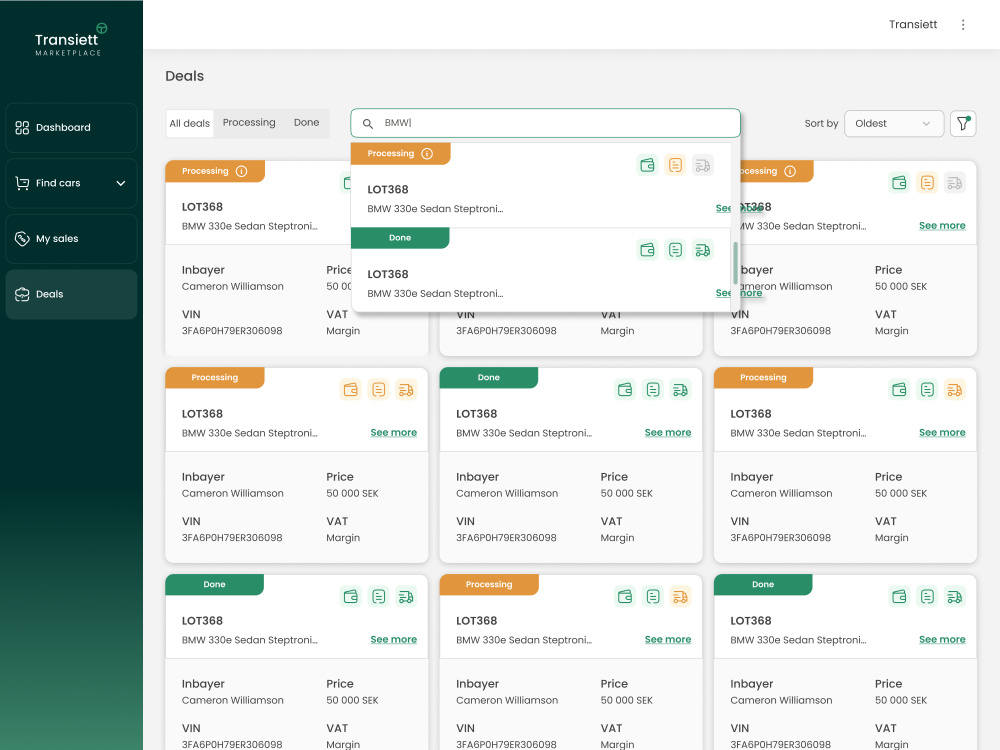Click truck icon in dropdown's Done result
Viewport: 1000px width, 750px height.
tap(703, 250)
